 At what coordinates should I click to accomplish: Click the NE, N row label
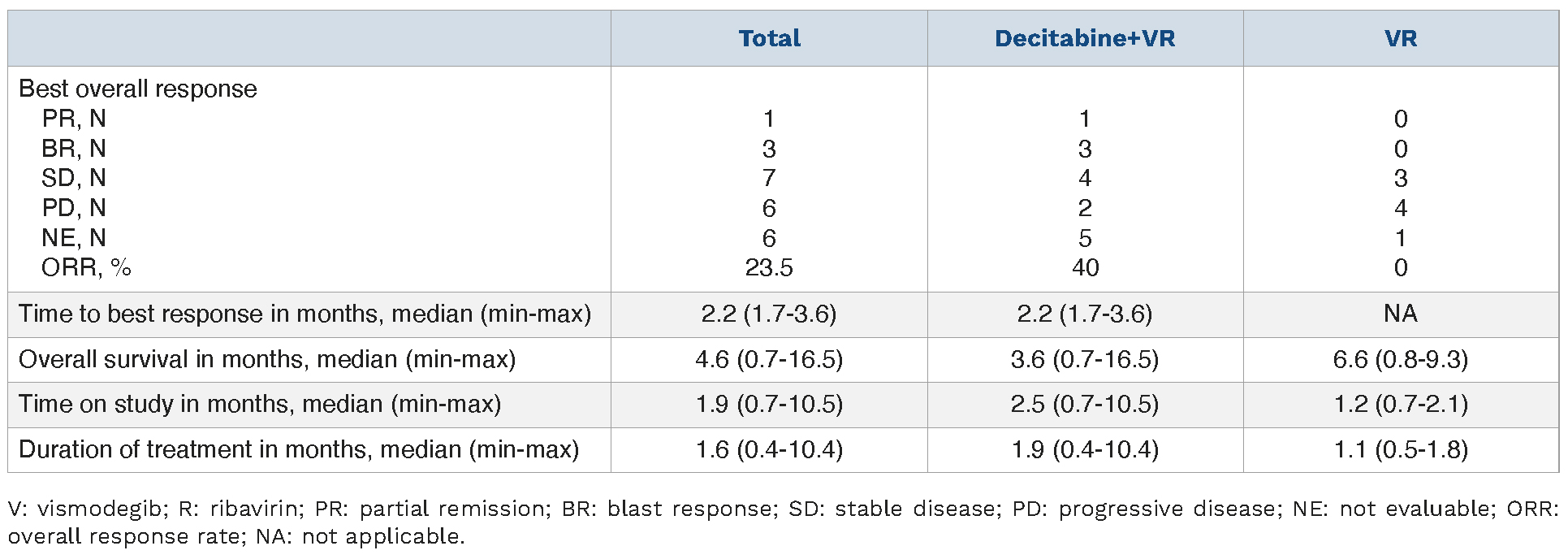coord(74,238)
